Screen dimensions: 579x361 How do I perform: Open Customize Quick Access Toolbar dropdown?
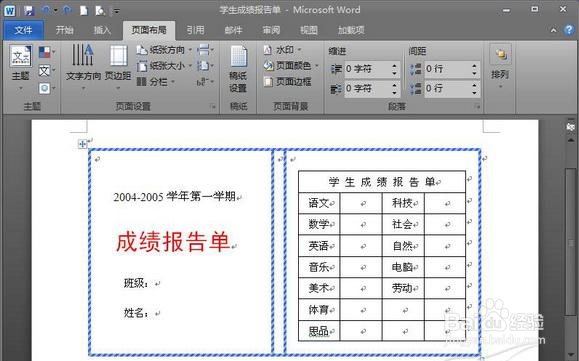(x=116, y=11)
